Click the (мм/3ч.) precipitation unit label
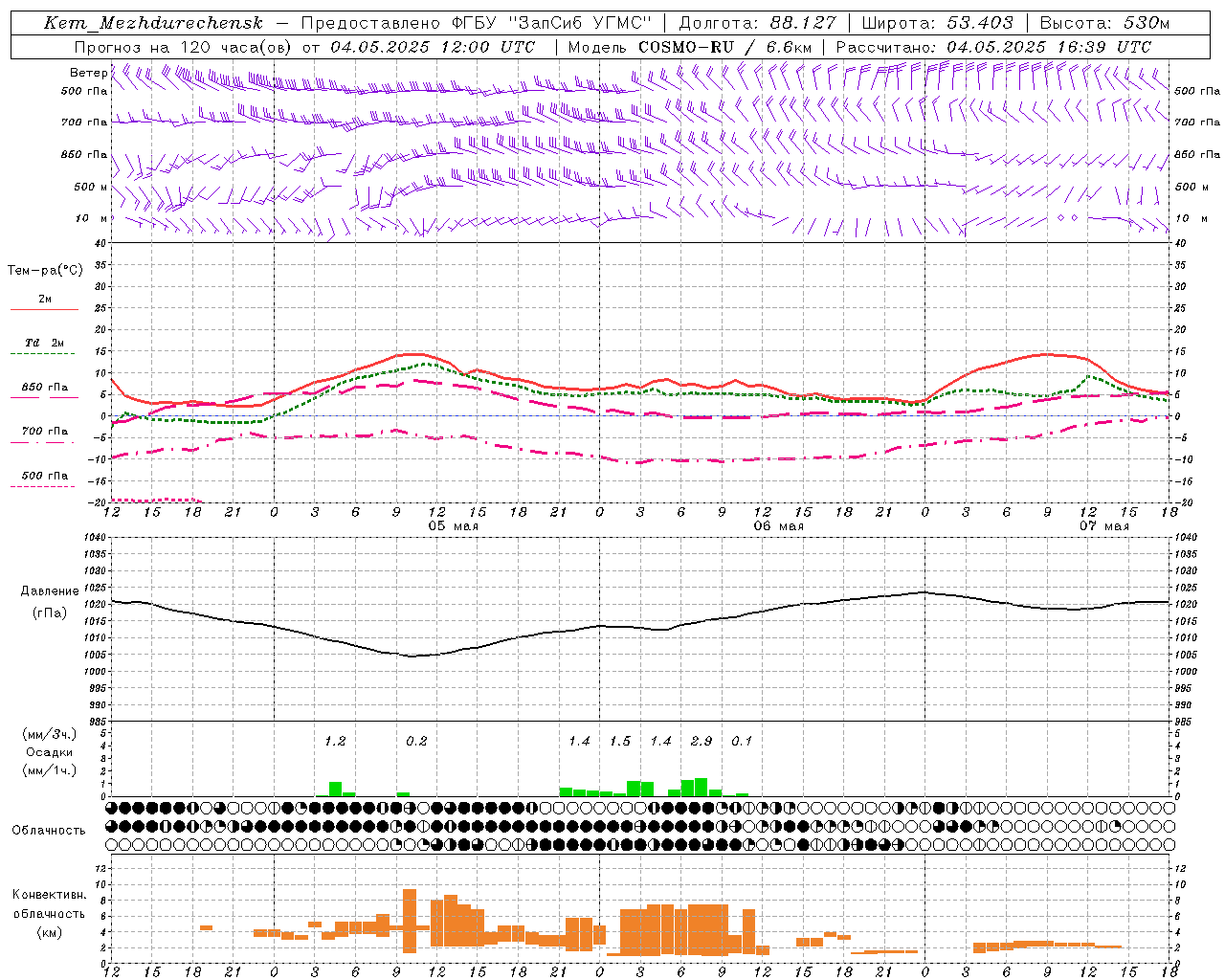Viewport: 1225px width, 980px height. pyautogui.click(x=49, y=734)
